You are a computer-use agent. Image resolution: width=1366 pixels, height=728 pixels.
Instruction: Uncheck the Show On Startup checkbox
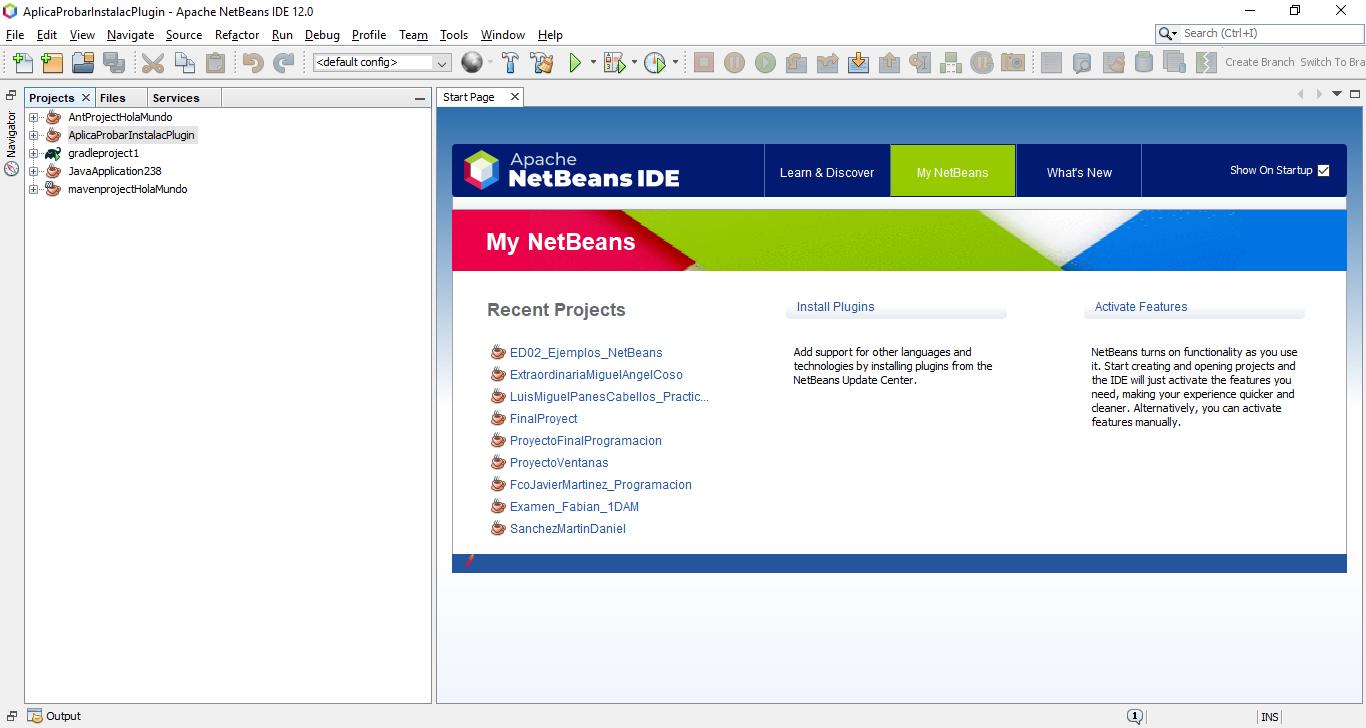[1323, 170]
